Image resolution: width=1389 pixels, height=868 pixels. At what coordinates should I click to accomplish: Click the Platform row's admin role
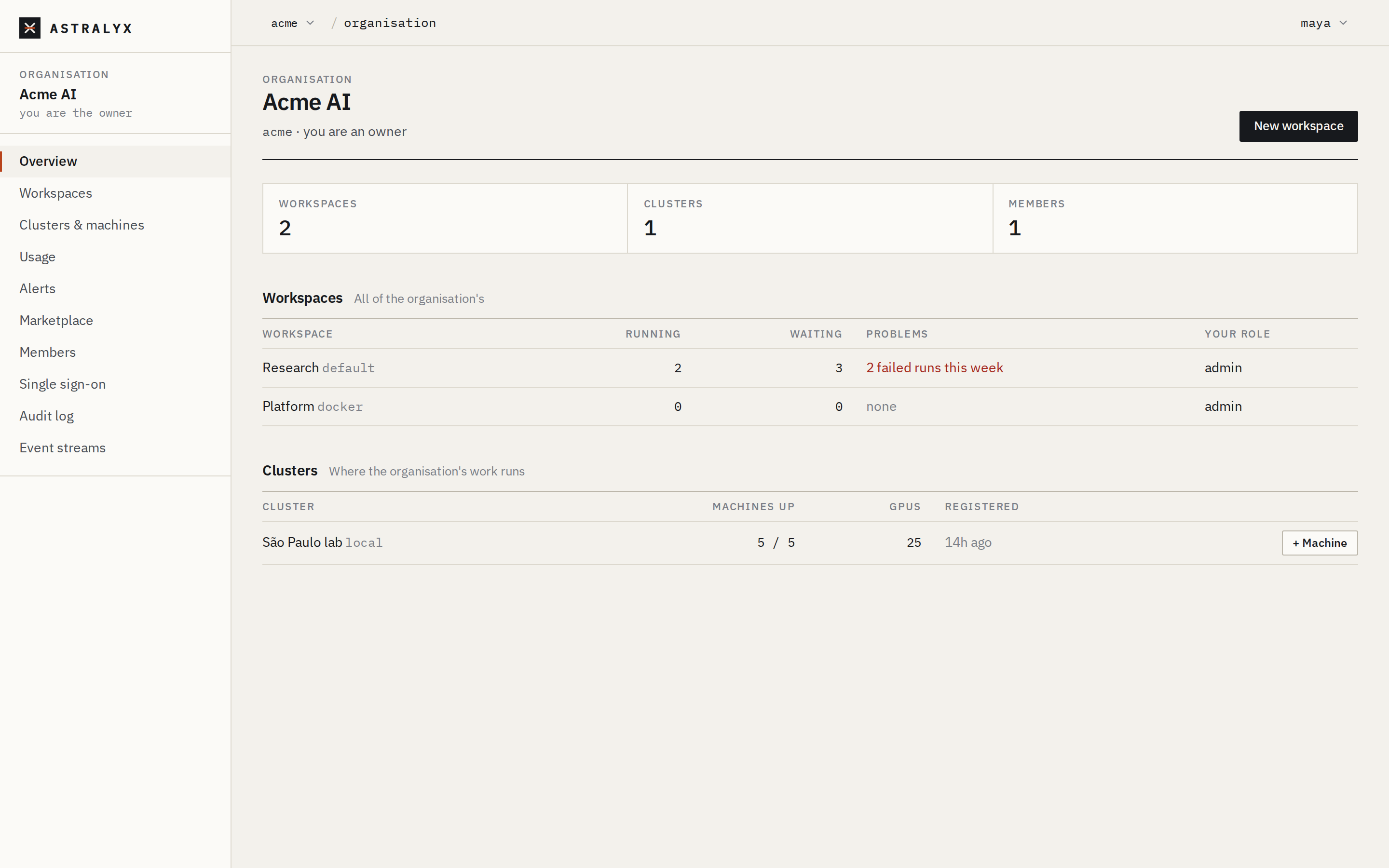click(1223, 407)
